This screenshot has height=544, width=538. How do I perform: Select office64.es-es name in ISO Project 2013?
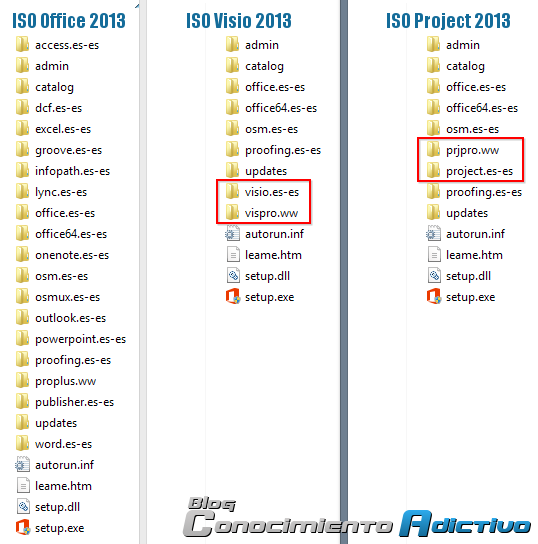click(x=482, y=108)
